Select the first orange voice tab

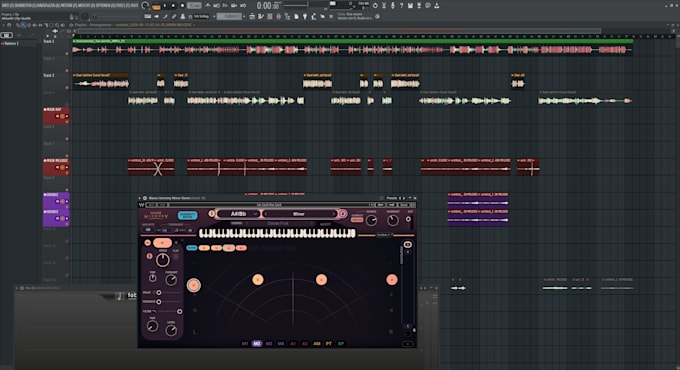pyautogui.click(x=204, y=248)
